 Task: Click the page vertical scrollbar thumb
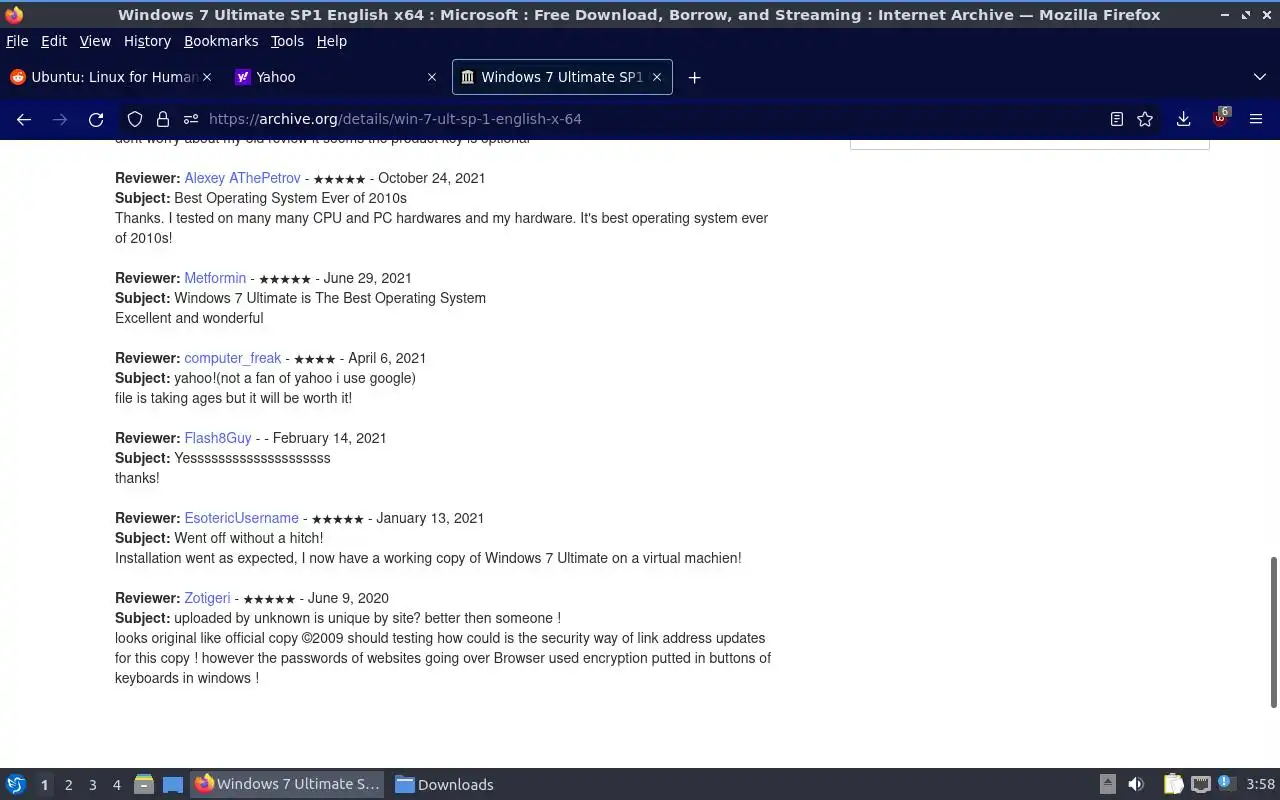pos(1273,632)
